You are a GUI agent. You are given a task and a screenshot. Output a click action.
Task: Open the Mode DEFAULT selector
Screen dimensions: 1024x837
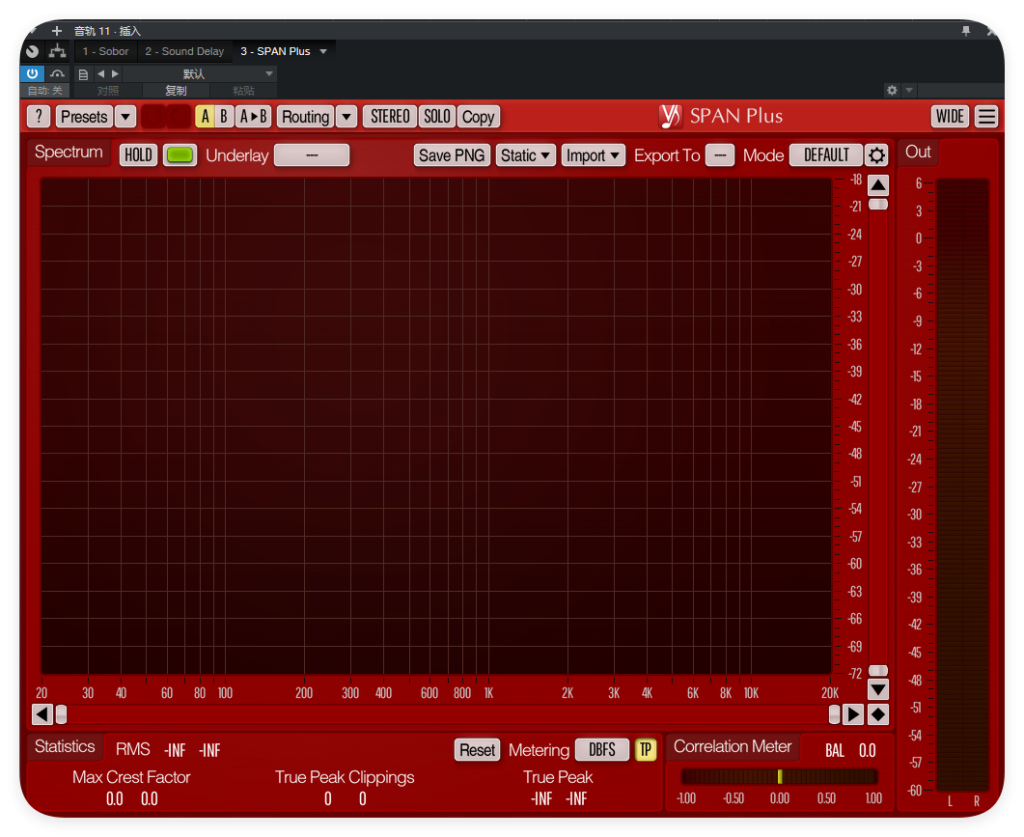click(x=826, y=155)
